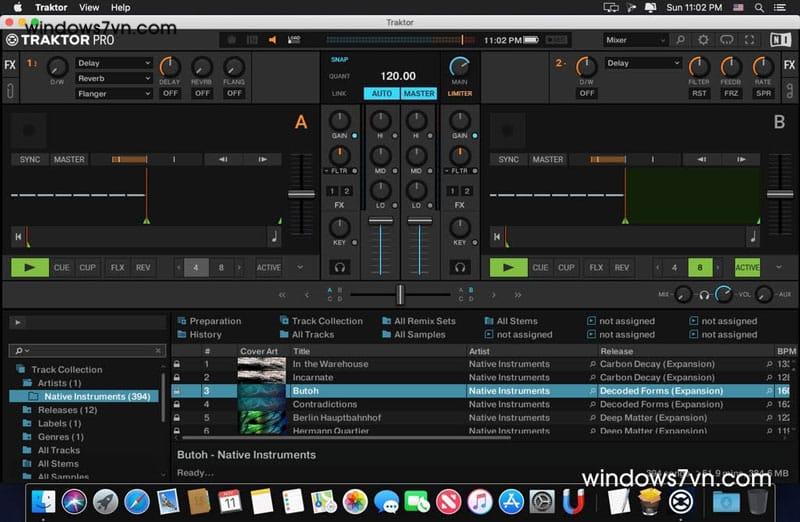The height and width of the screenshot is (522, 800).
Task: Open Traktor preferences gear icon
Action: pyautogui.click(x=703, y=40)
